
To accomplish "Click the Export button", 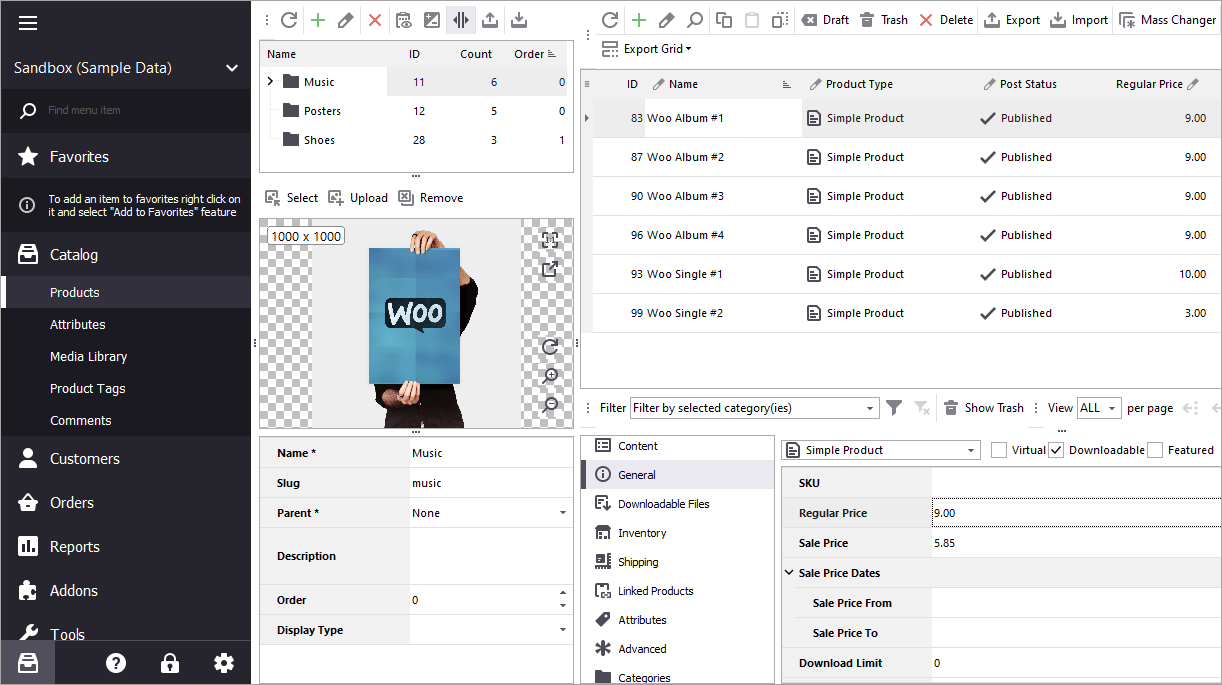I will point(1011,19).
